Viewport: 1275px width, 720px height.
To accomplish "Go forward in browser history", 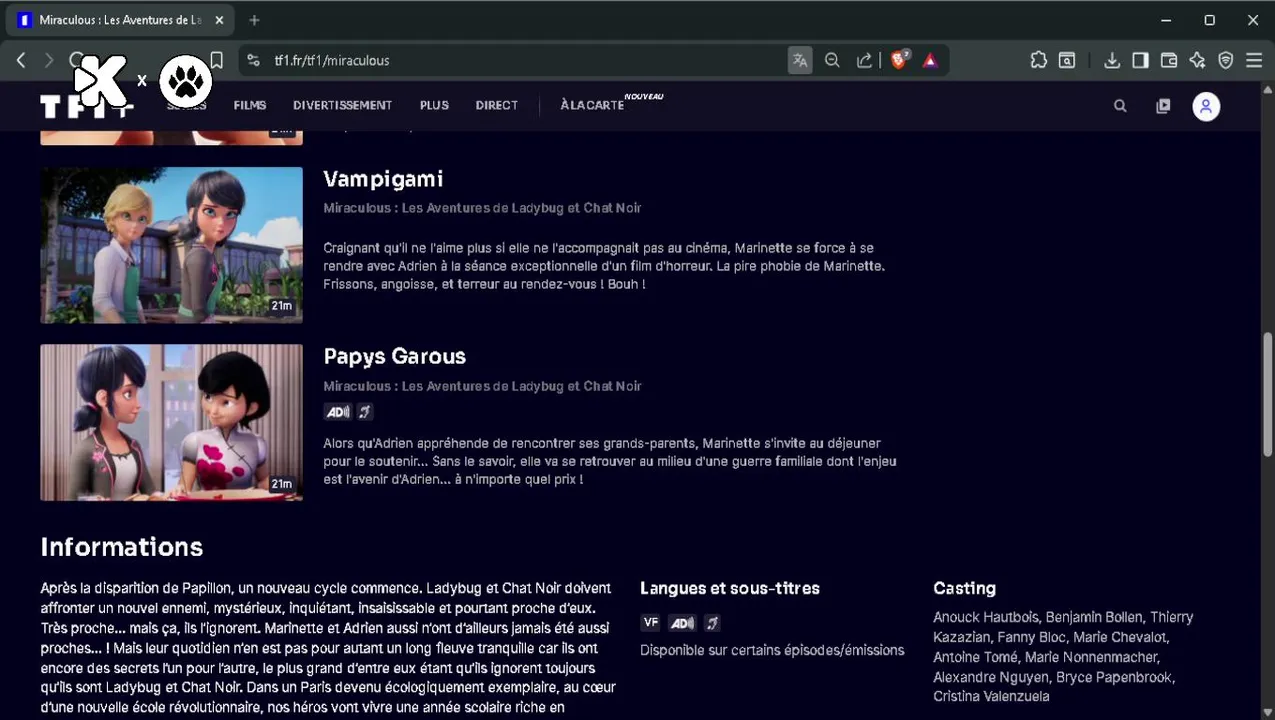I will (x=48, y=60).
